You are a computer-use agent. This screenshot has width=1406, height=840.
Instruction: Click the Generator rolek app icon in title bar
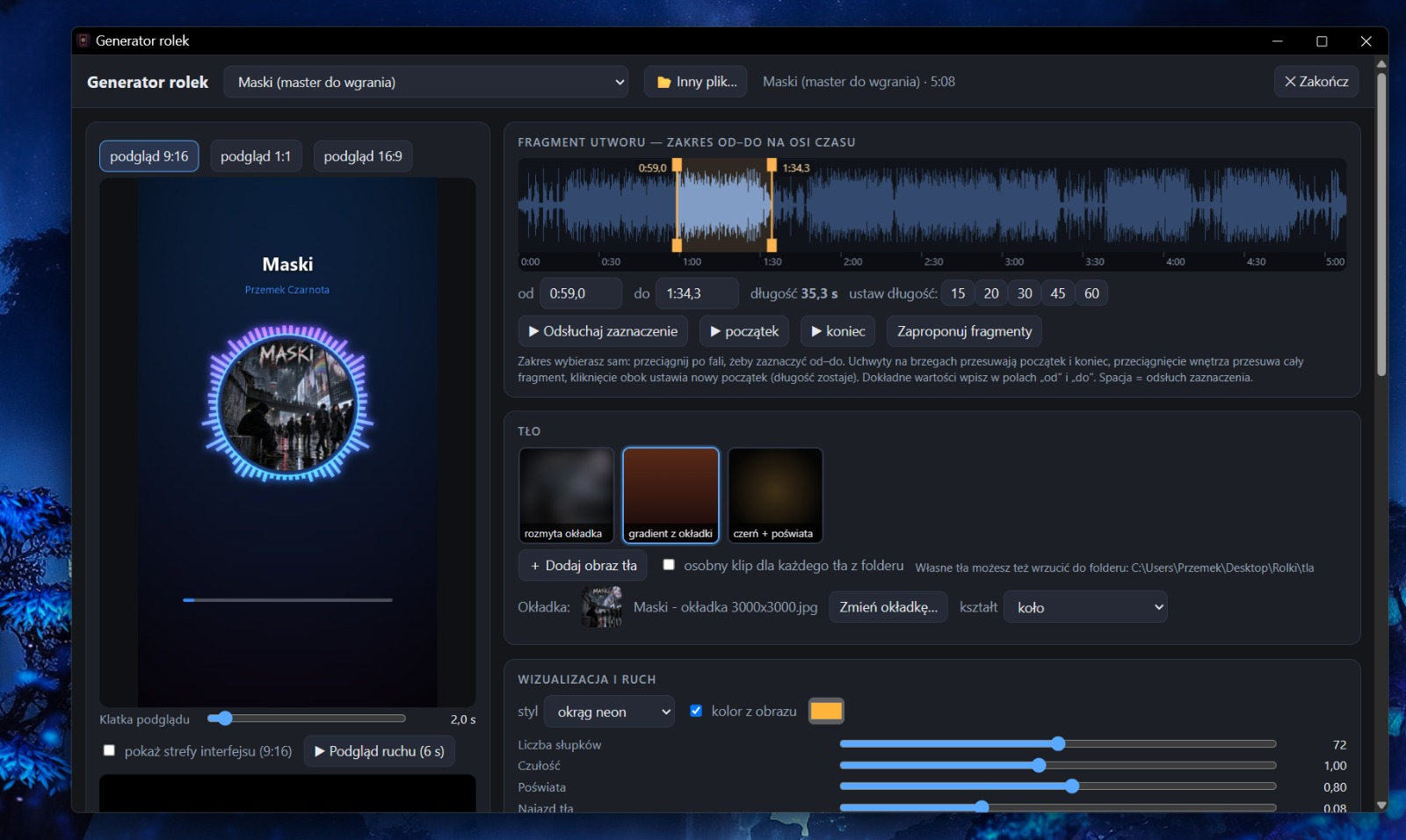(x=83, y=40)
